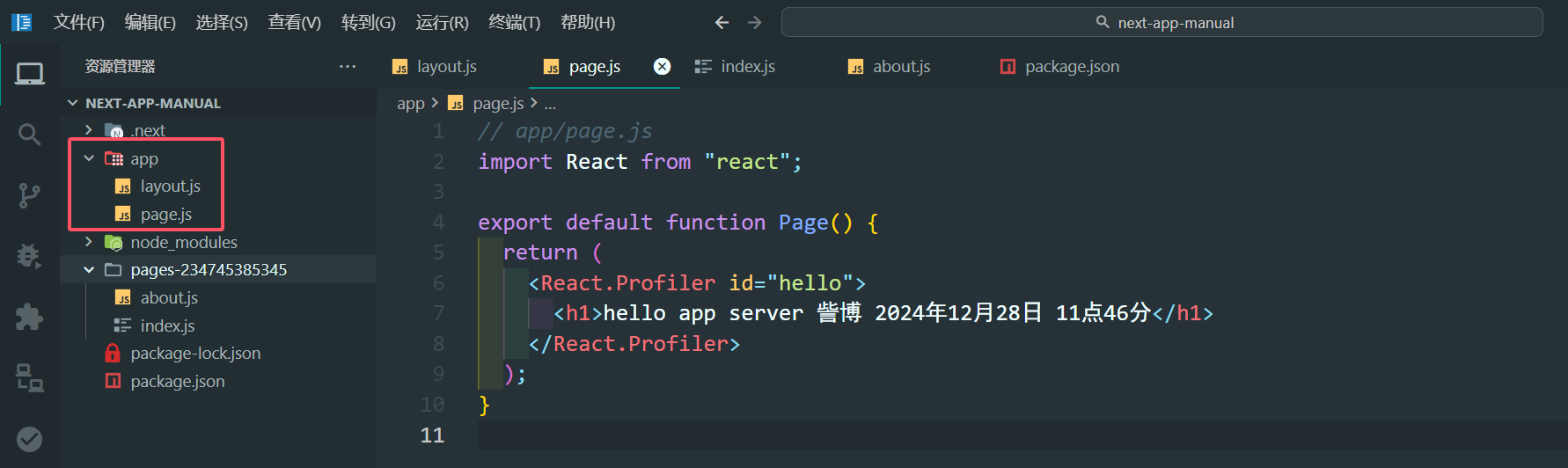Open 编辑(E) menu
This screenshot has width=1568, height=468.
(x=150, y=22)
